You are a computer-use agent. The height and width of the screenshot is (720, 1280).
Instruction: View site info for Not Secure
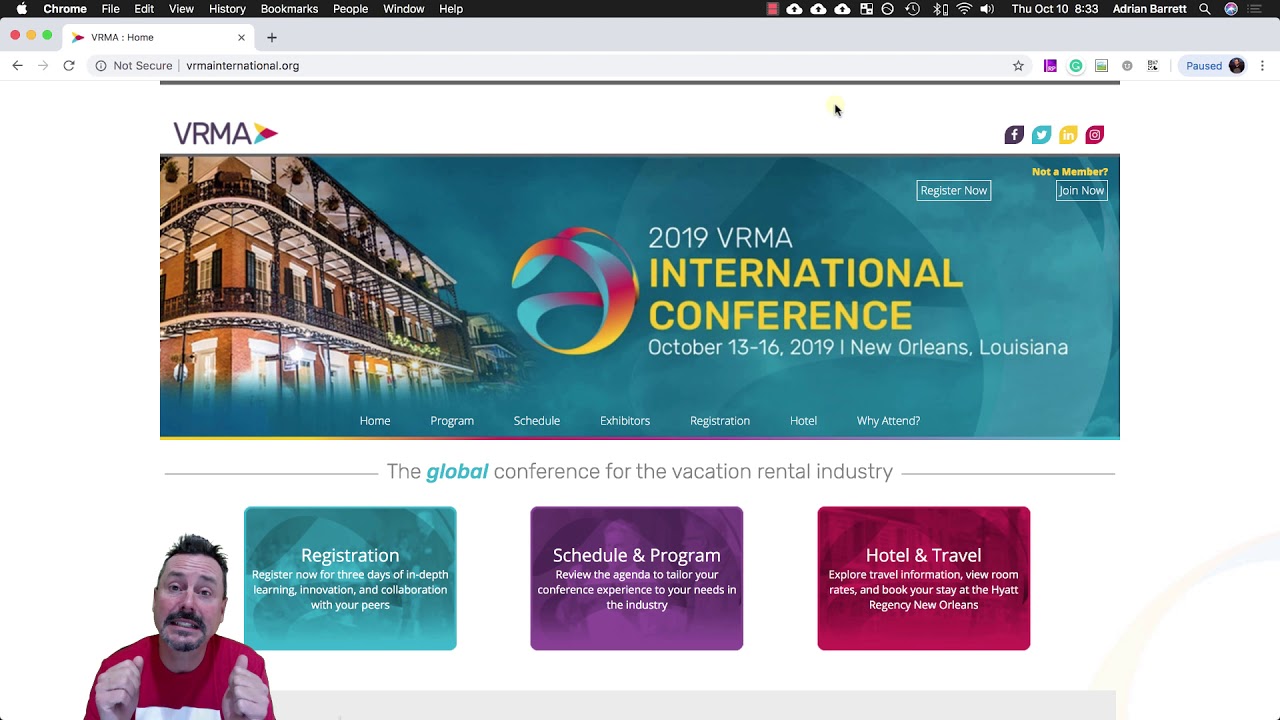pyautogui.click(x=134, y=66)
